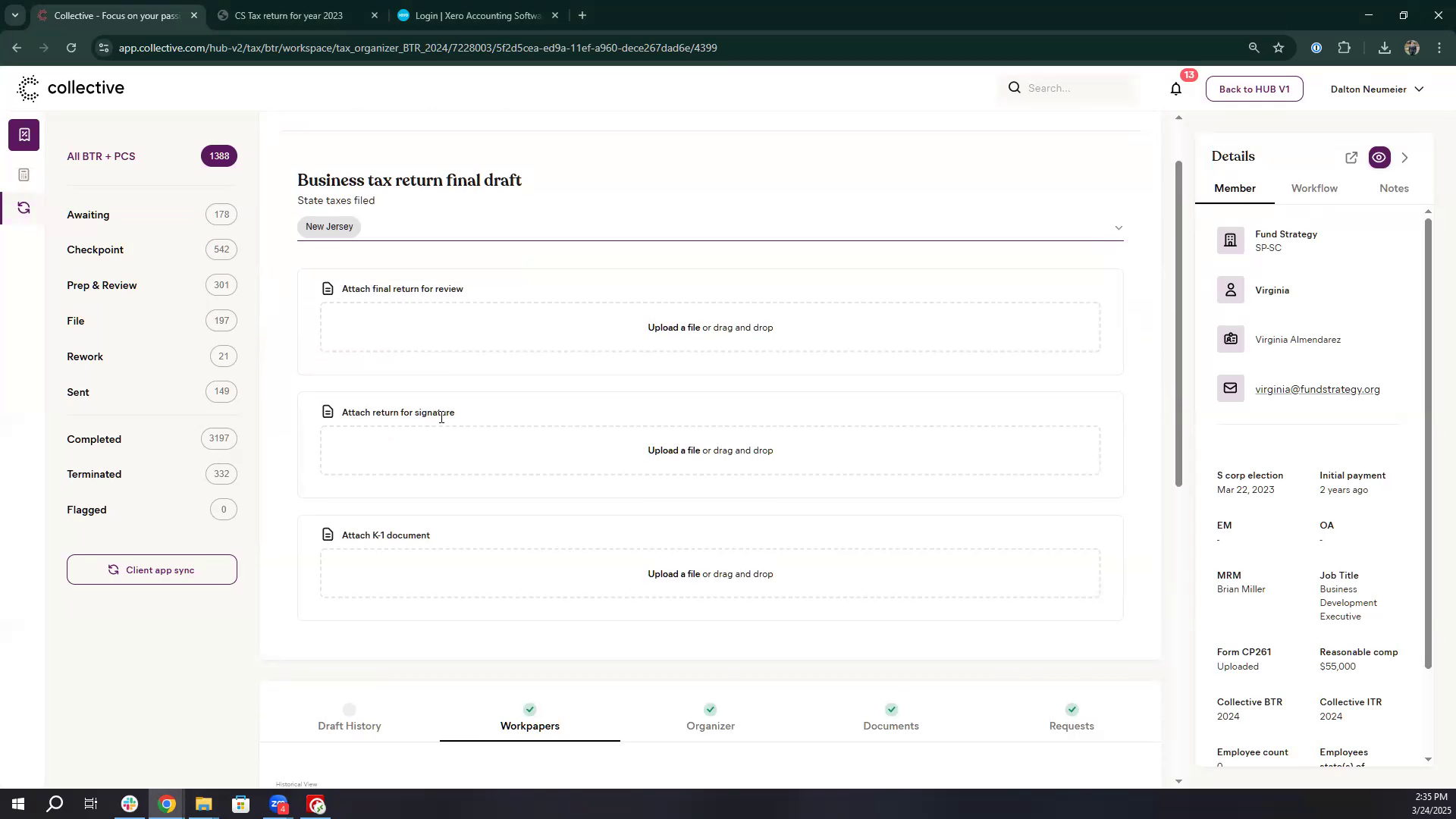The height and width of the screenshot is (819, 1456).
Task: Open File Explorer from the taskbar
Action: 203,805
